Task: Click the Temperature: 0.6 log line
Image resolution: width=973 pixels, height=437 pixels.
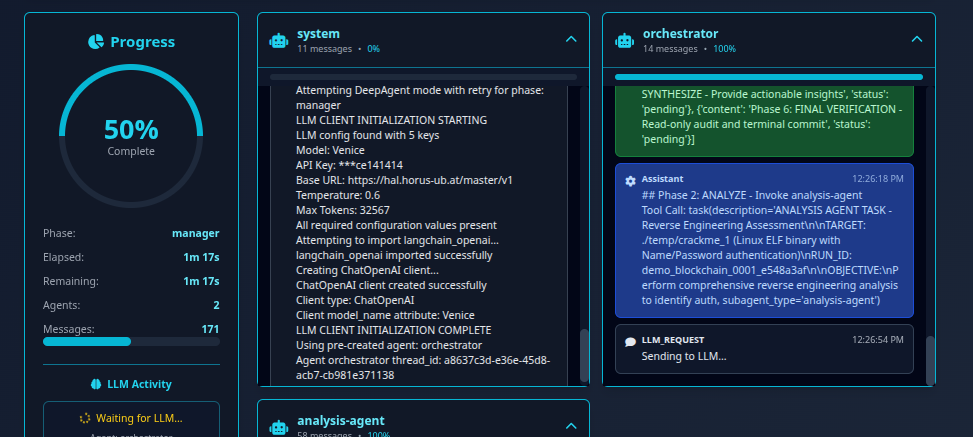Action: pos(338,195)
